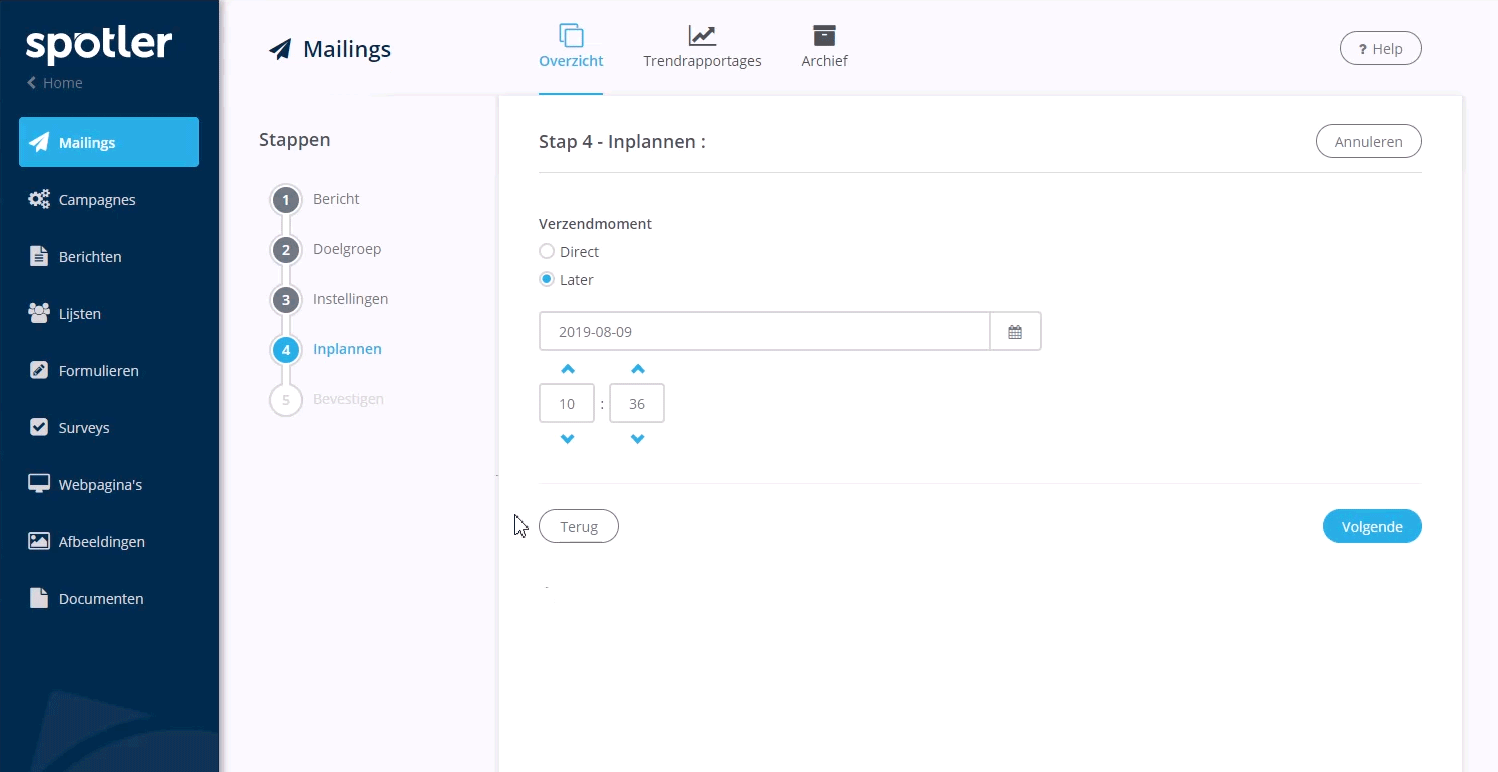This screenshot has height=772, width=1498.
Task: Click the Annuleren button
Action: [x=1368, y=141]
